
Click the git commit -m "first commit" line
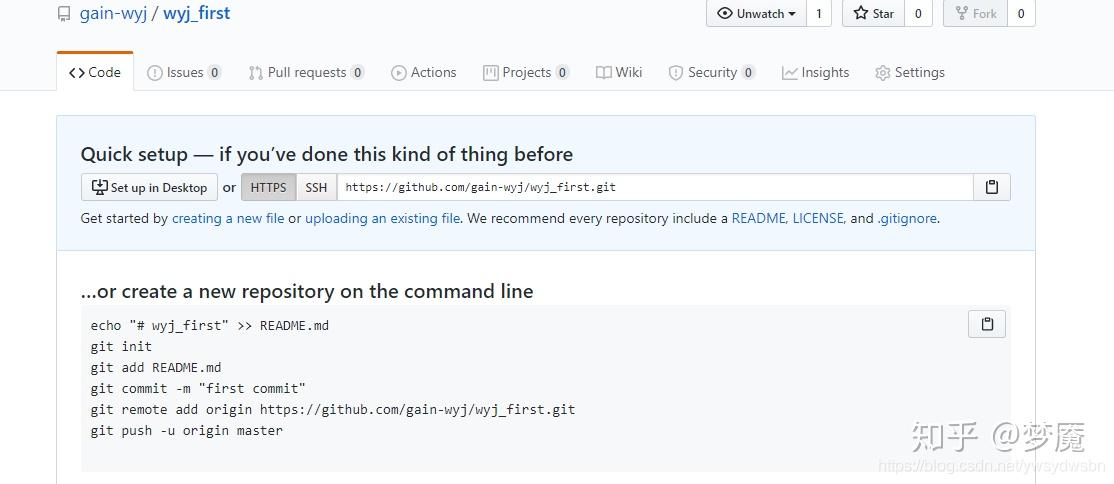pyautogui.click(x=198, y=389)
